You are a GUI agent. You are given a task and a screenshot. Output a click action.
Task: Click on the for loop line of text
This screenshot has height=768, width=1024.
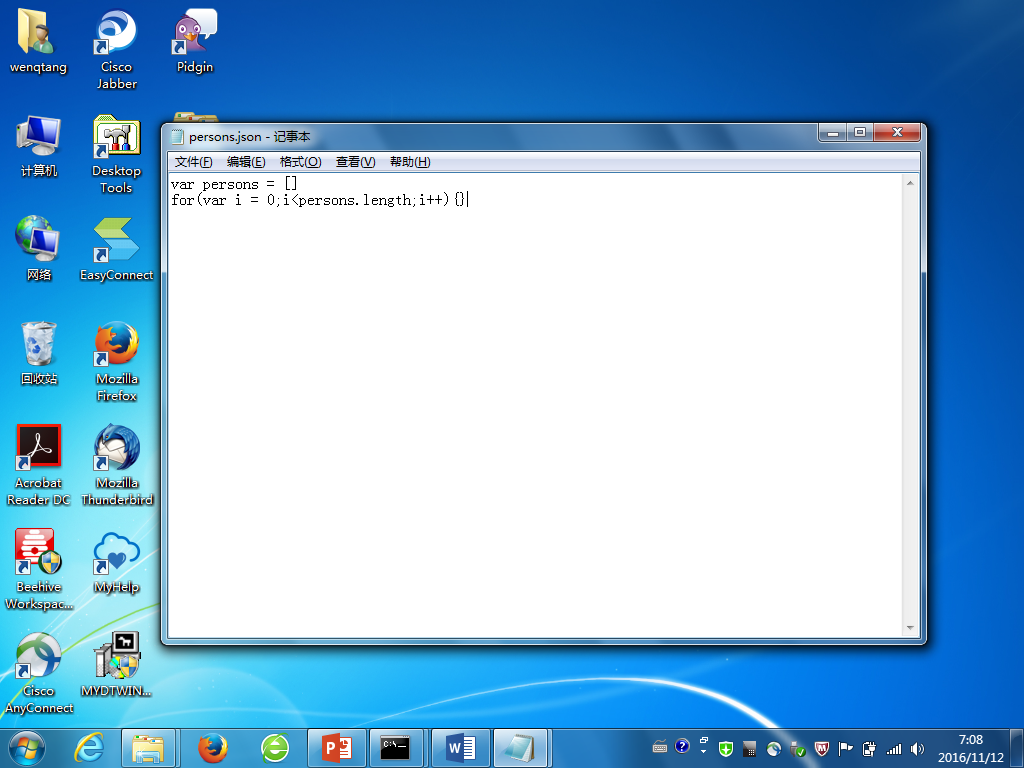coord(318,200)
